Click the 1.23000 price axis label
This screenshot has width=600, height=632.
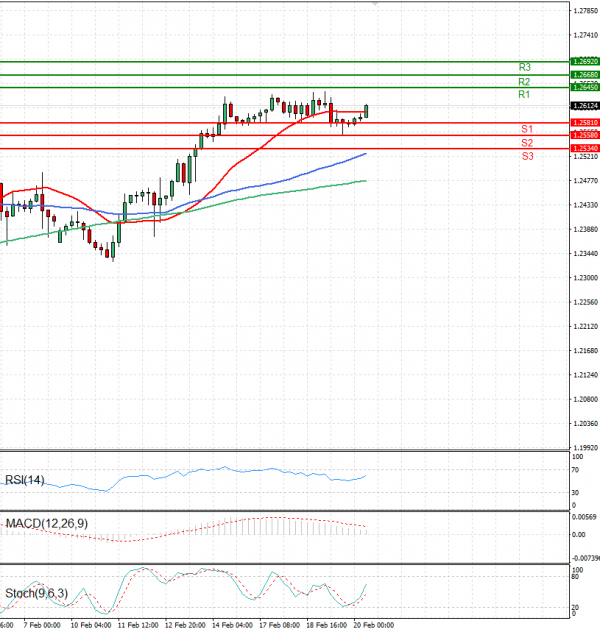coord(585,278)
